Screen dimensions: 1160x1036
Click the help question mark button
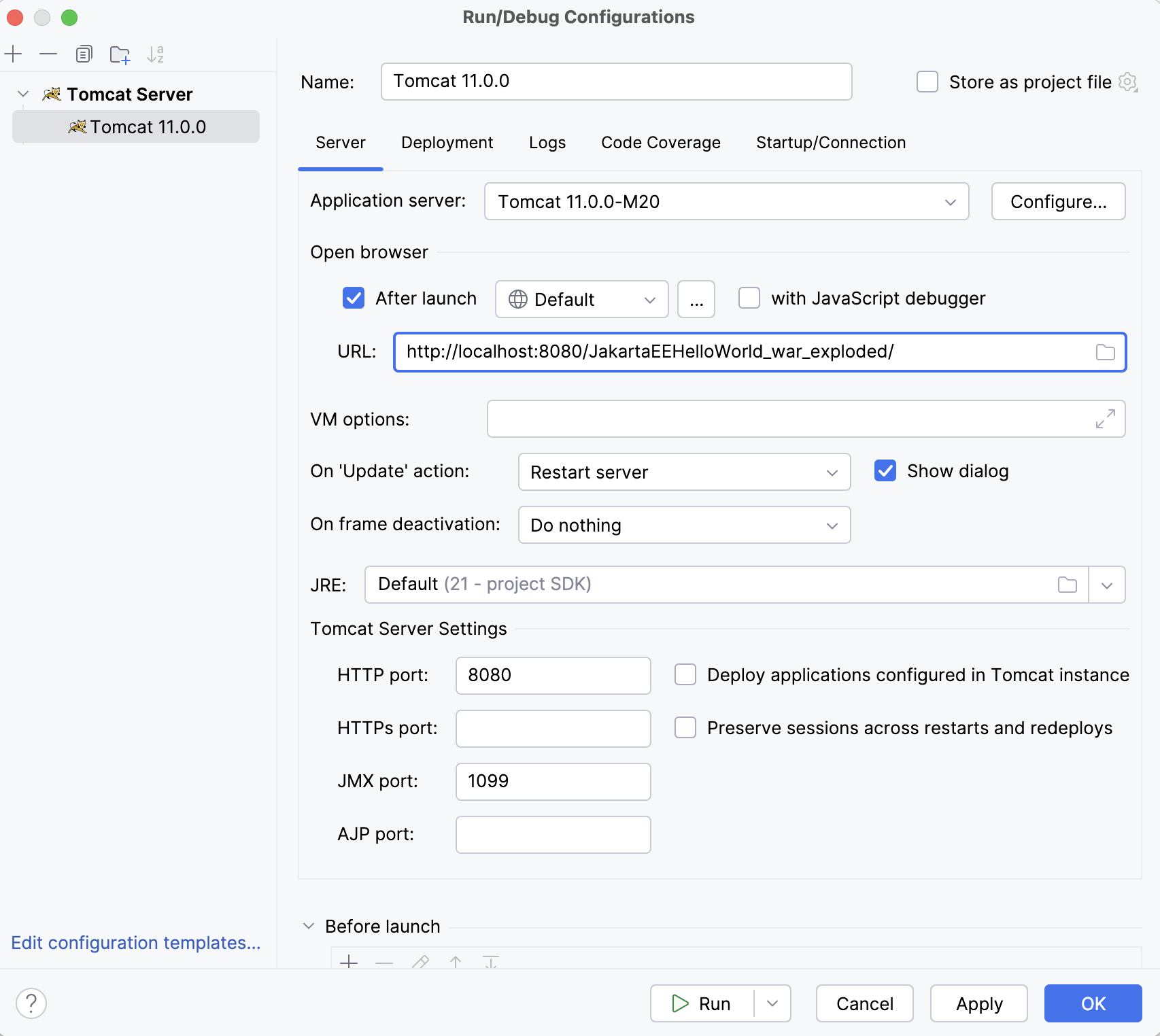[31, 1003]
